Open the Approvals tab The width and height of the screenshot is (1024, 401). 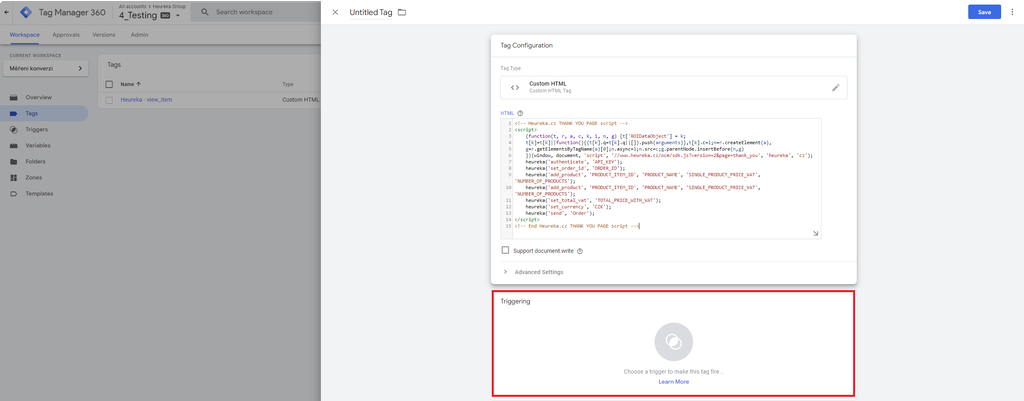pyautogui.click(x=66, y=35)
